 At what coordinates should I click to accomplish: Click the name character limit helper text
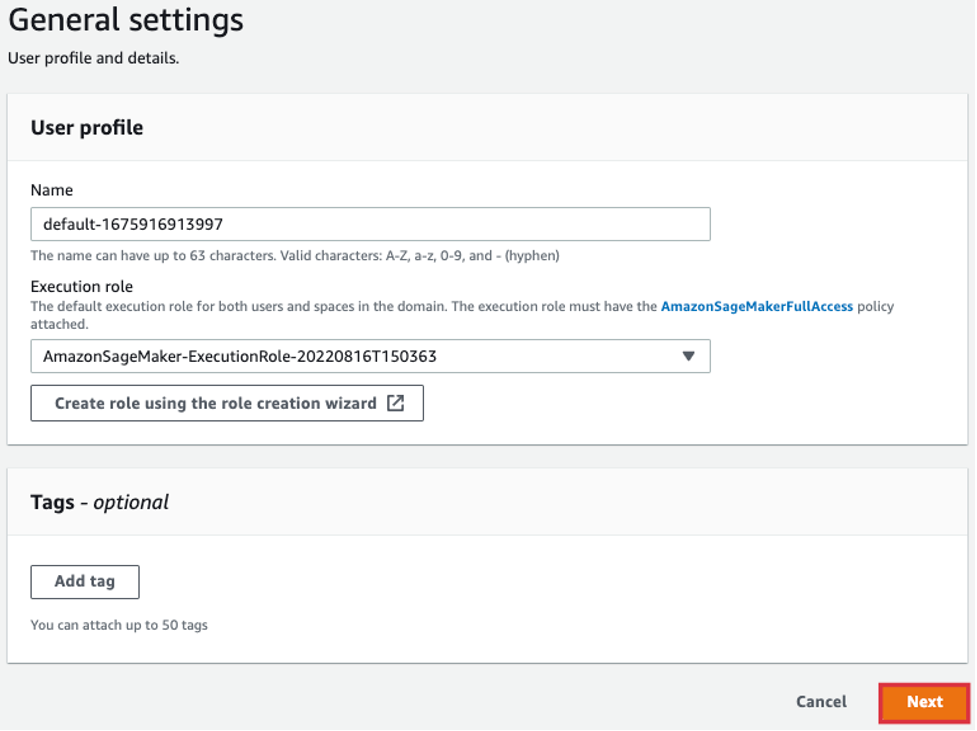295,256
